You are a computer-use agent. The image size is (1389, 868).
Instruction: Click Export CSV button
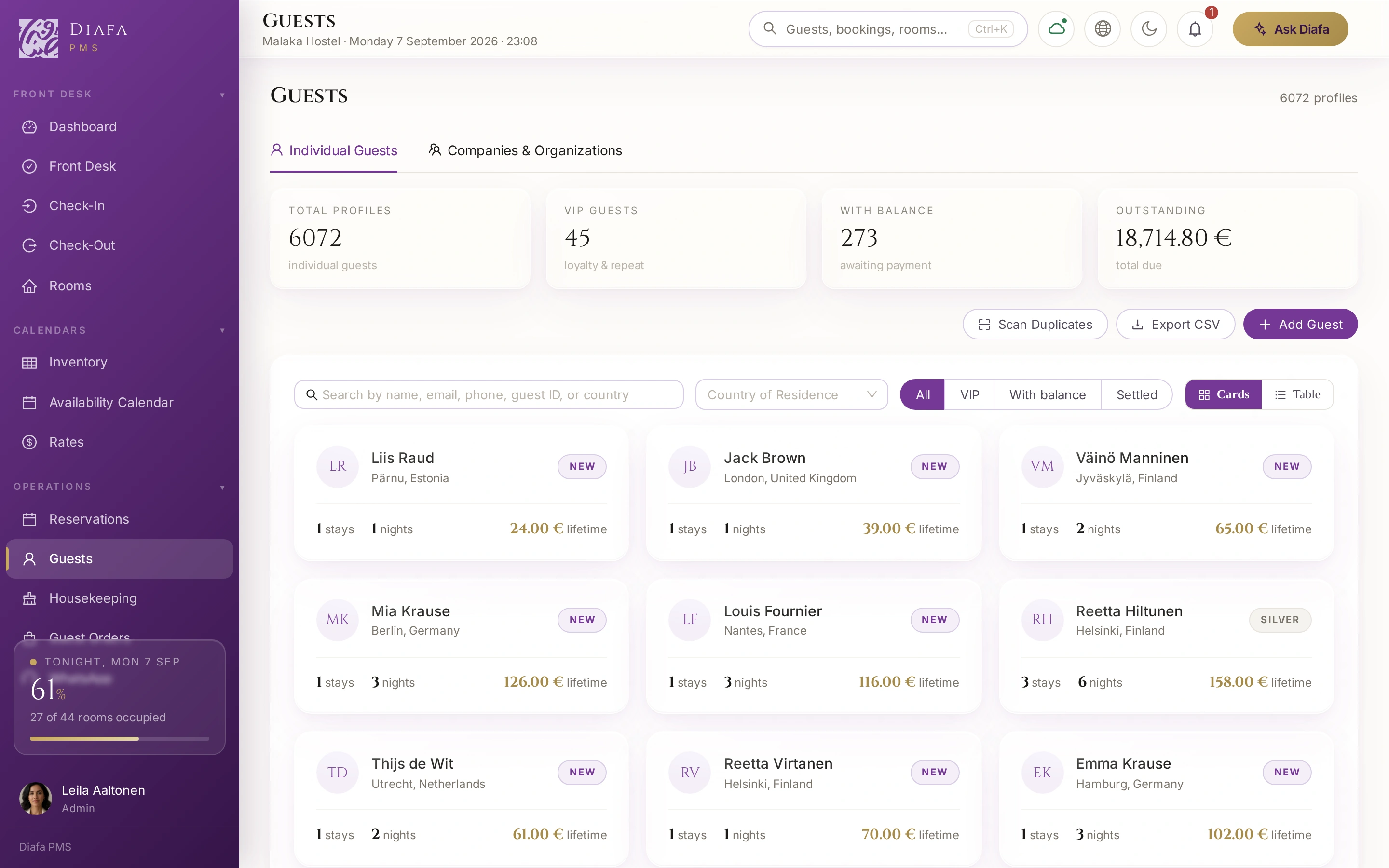pos(1175,325)
